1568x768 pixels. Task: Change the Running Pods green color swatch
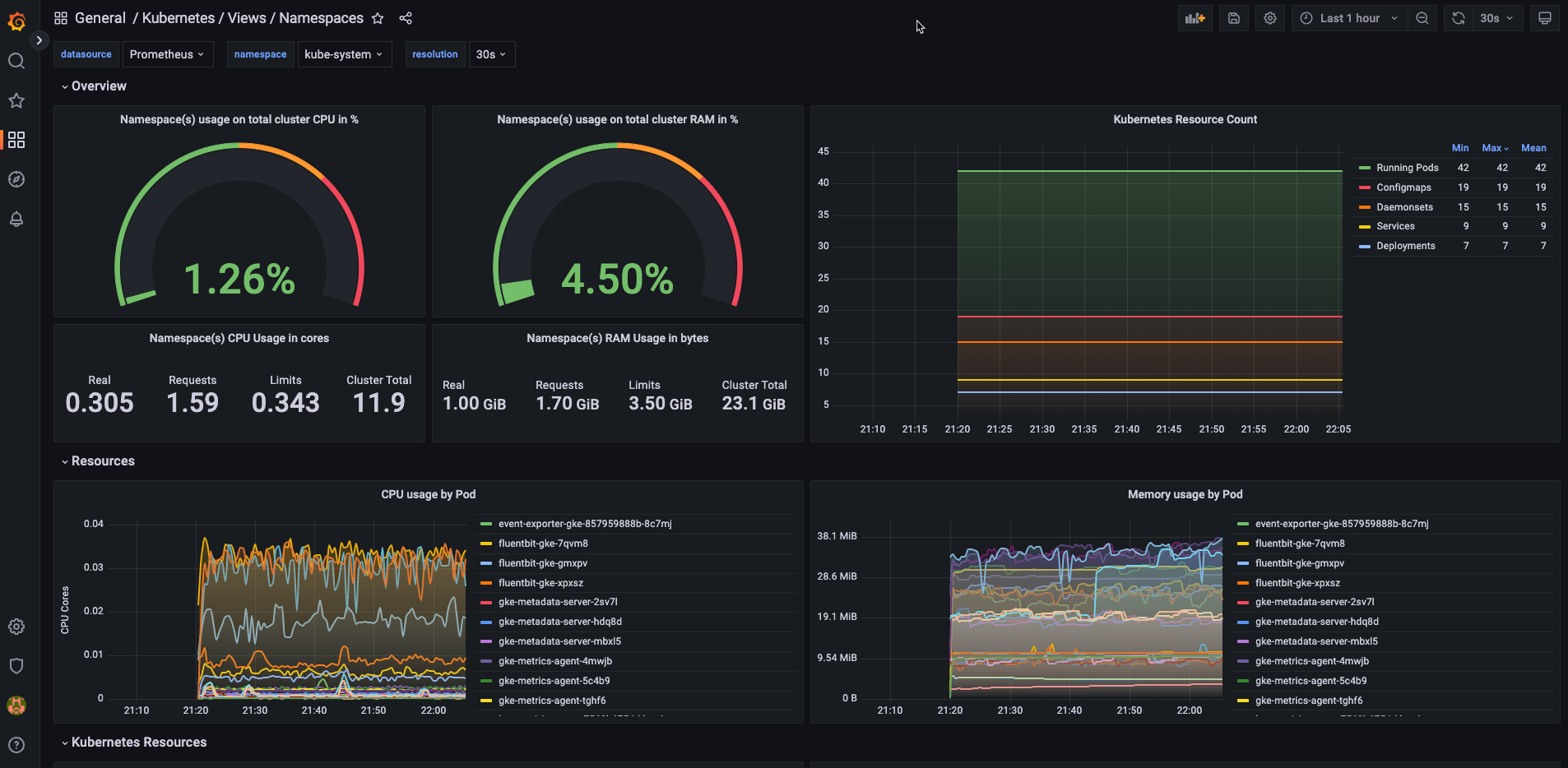pos(1365,168)
